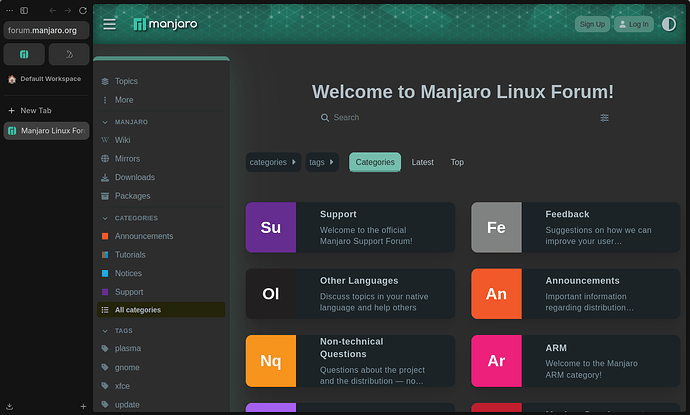Click the forum.manjaro.org address bar
Screen dimensions: 690x415
point(46,30)
